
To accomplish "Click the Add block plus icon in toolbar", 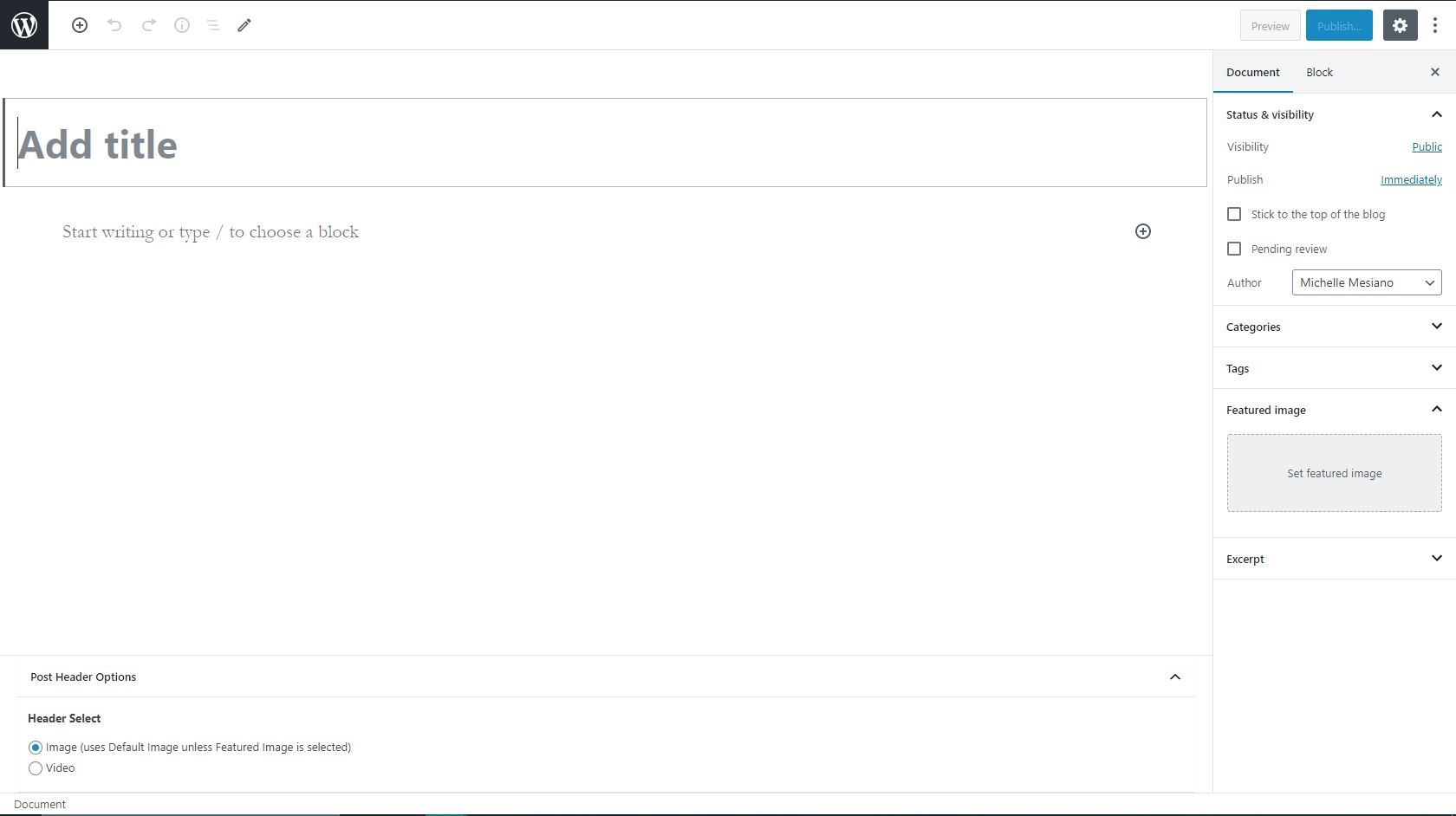I will pos(80,25).
